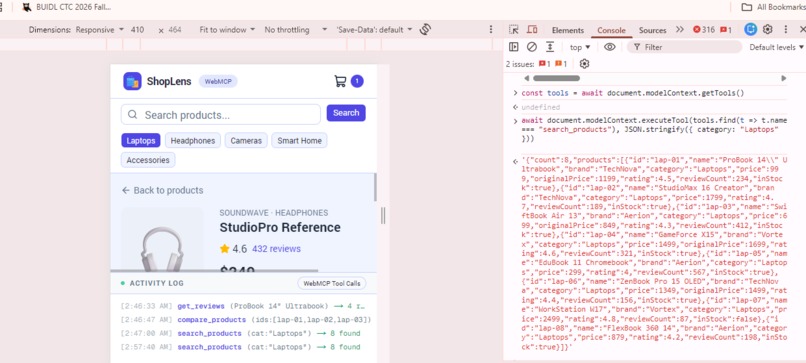Open DevTools Settings gear icon

[768, 29]
